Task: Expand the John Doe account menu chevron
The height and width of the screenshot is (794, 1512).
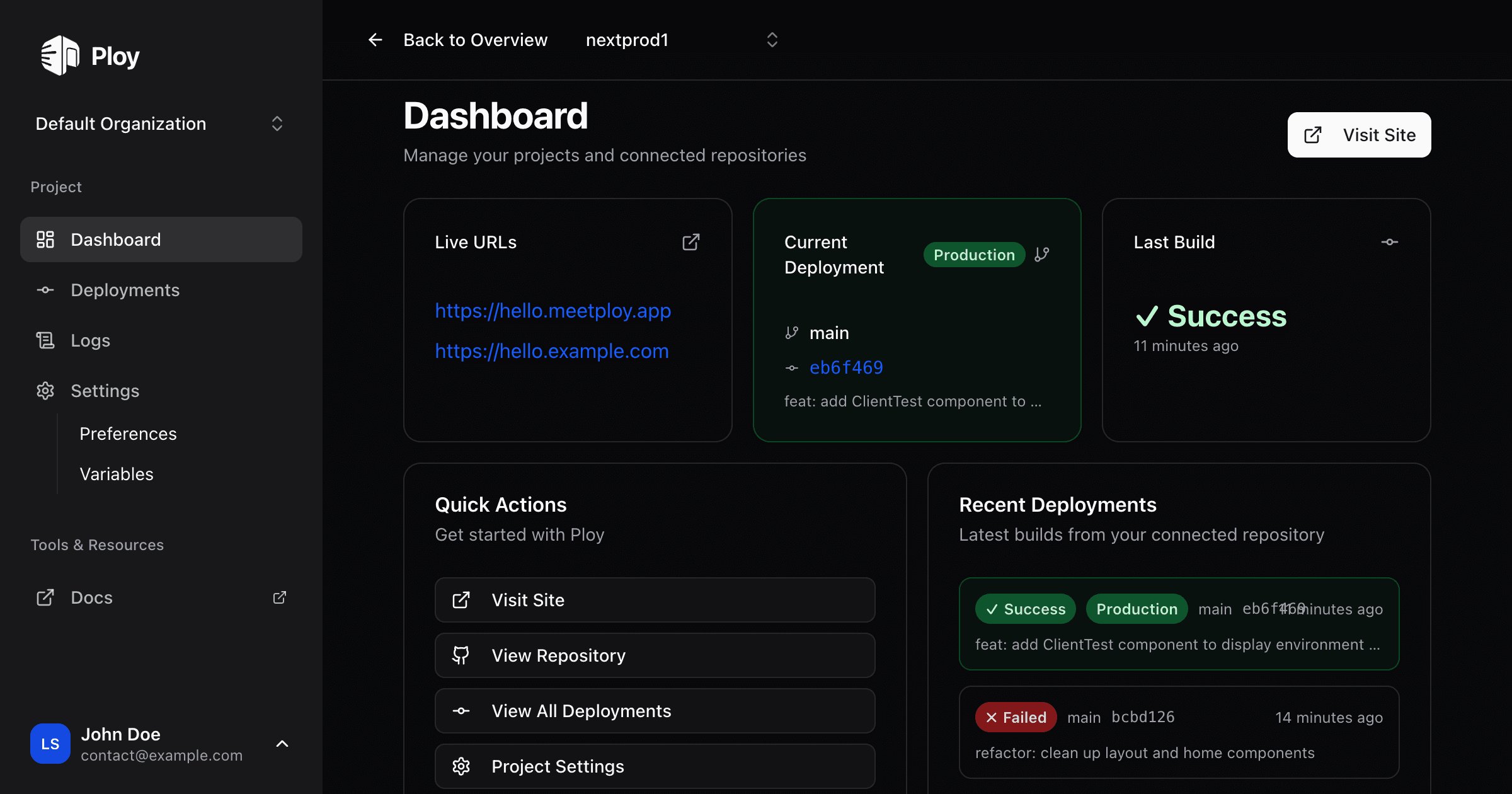Action: [282, 744]
